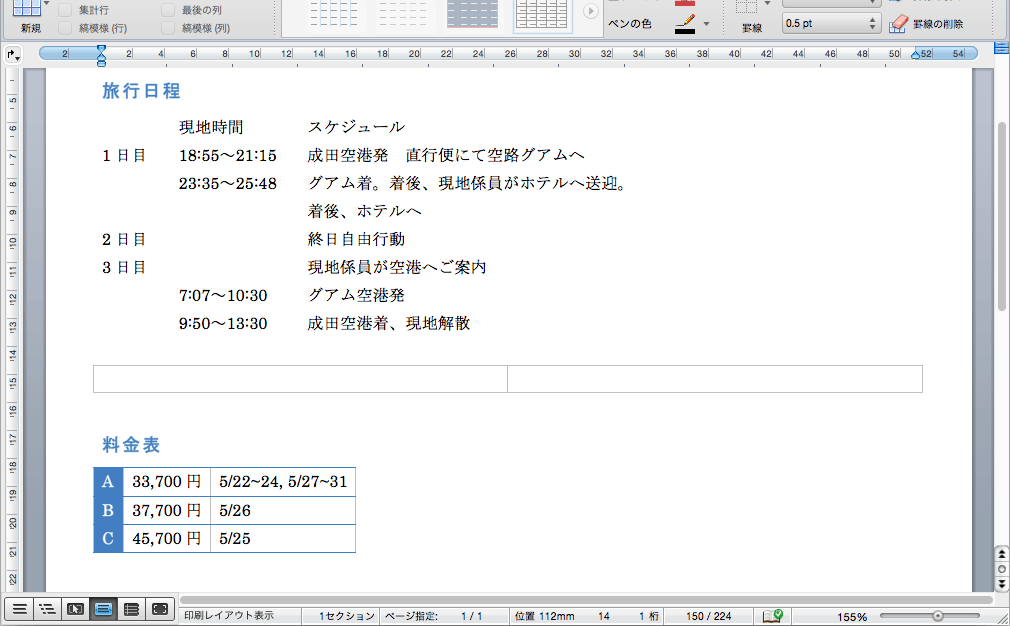This screenshot has height=626, width=1010.
Task: Click the empty right table cell
Action: [715, 379]
